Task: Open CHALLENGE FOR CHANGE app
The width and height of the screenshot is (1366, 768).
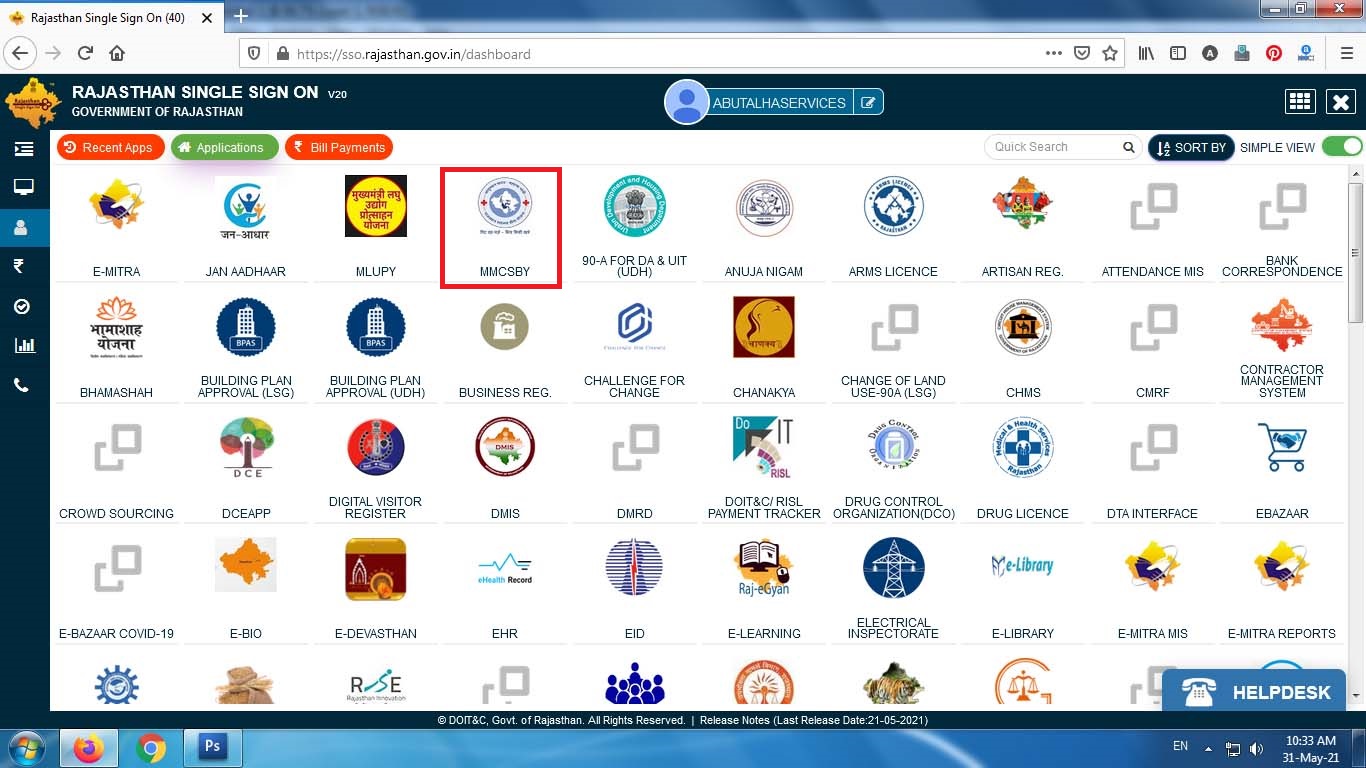Action: [634, 327]
